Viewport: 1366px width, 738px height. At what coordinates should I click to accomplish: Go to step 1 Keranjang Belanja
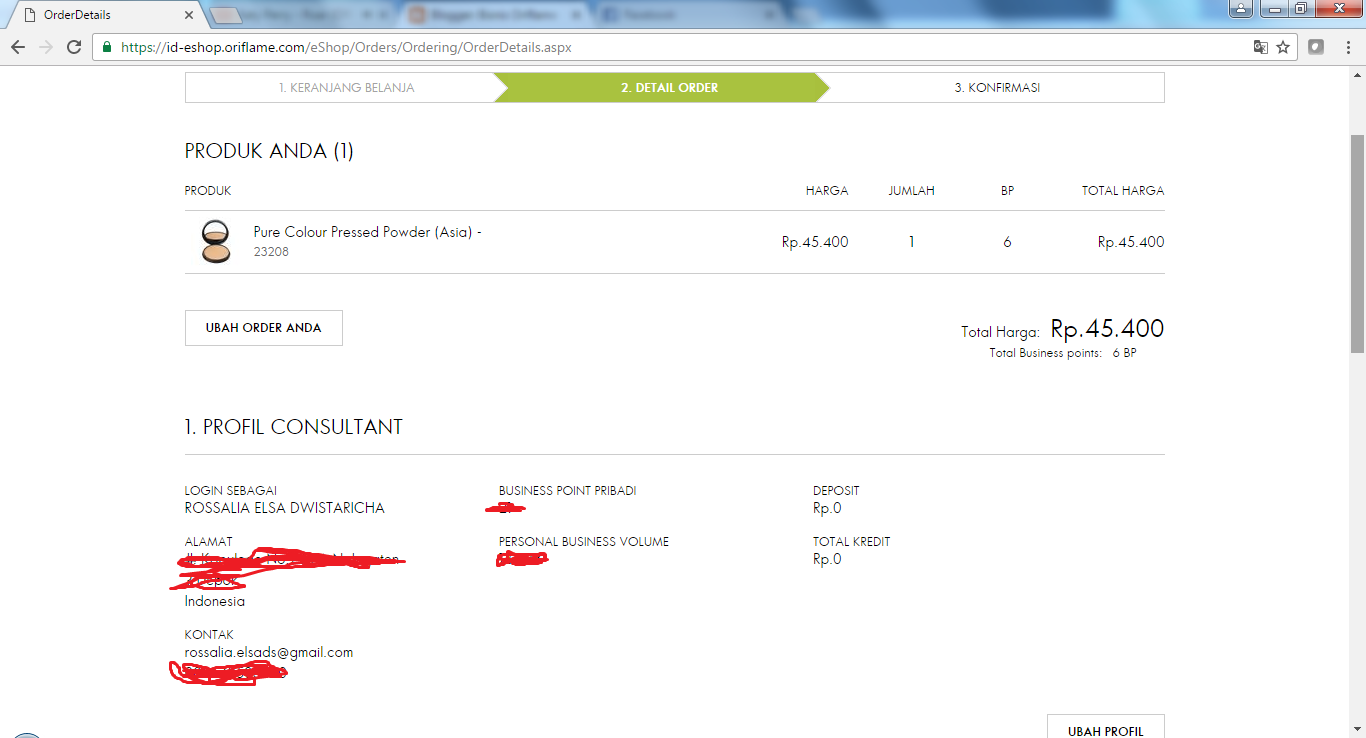click(346, 88)
